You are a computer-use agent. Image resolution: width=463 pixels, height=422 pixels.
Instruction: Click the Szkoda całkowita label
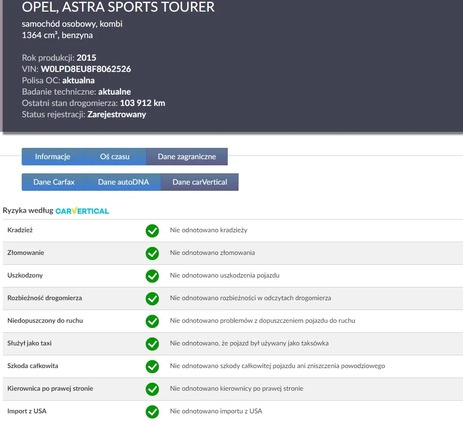(x=33, y=366)
